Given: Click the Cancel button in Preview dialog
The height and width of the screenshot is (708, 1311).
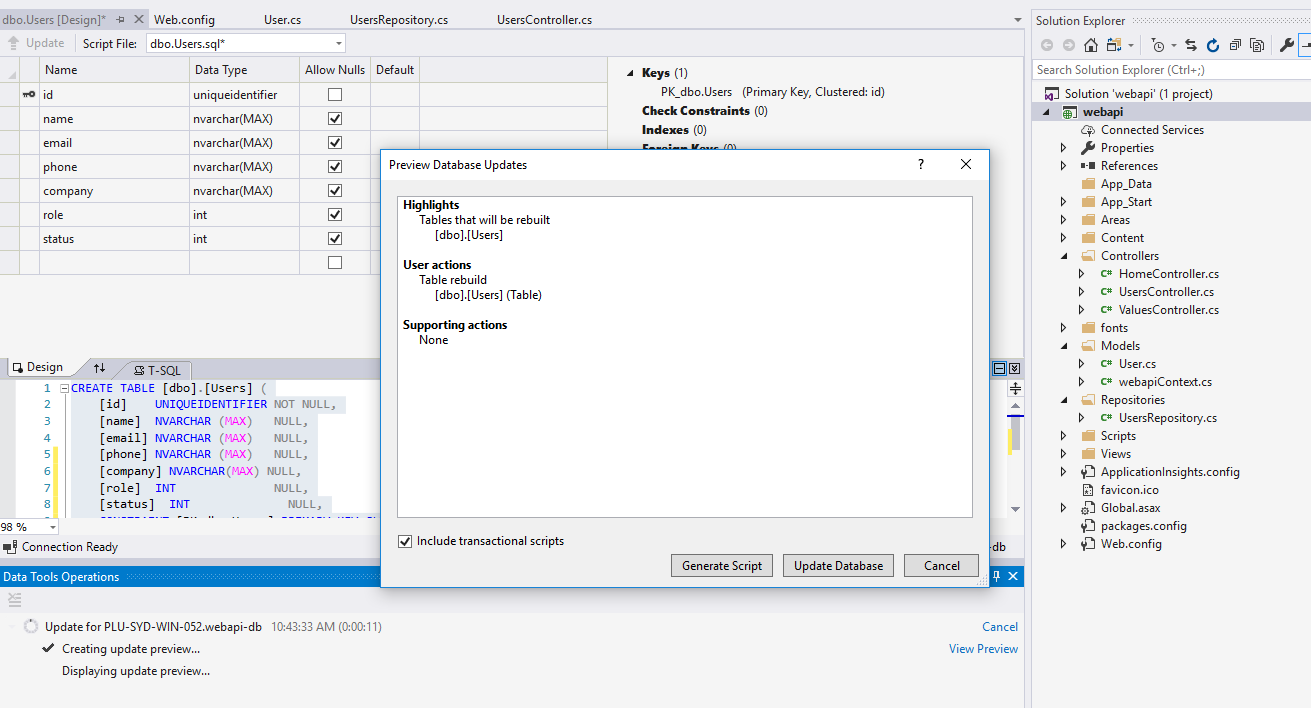Looking at the screenshot, I should 941,566.
